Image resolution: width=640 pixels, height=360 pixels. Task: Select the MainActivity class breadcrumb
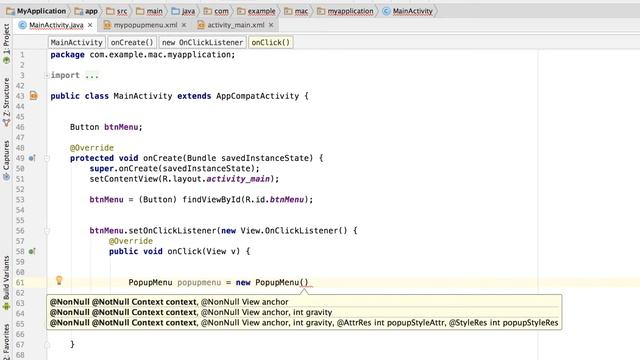tap(408, 11)
